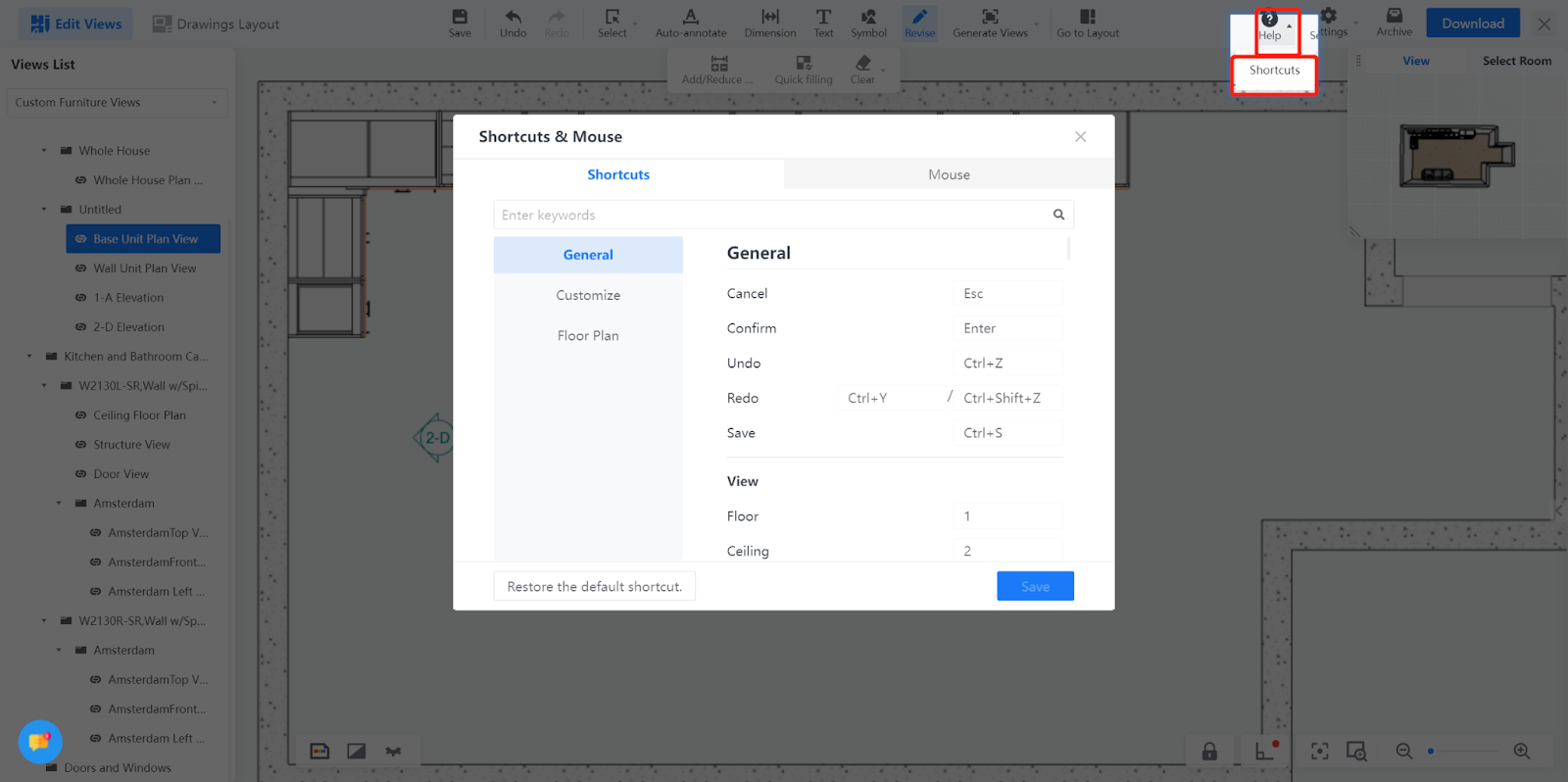Click the Undo arrow icon
1568x782 pixels.
point(513,18)
